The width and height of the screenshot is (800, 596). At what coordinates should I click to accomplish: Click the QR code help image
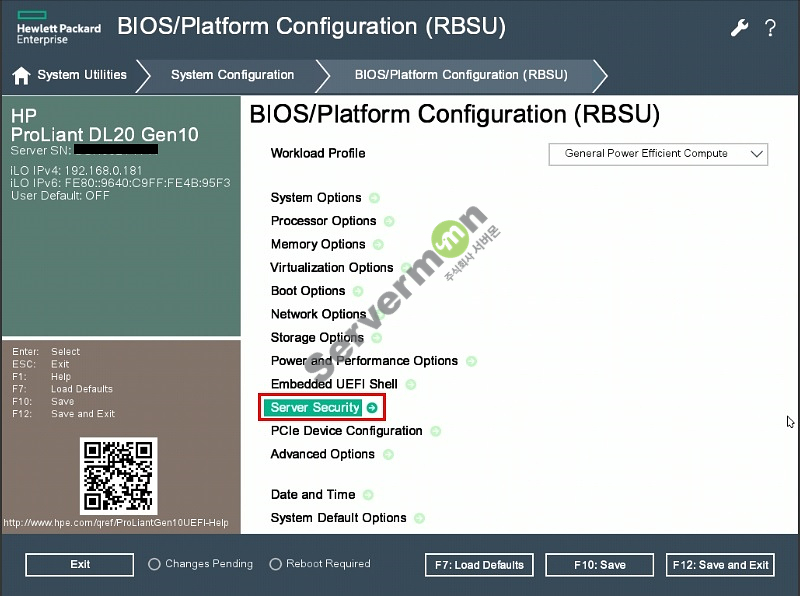point(118,476)
